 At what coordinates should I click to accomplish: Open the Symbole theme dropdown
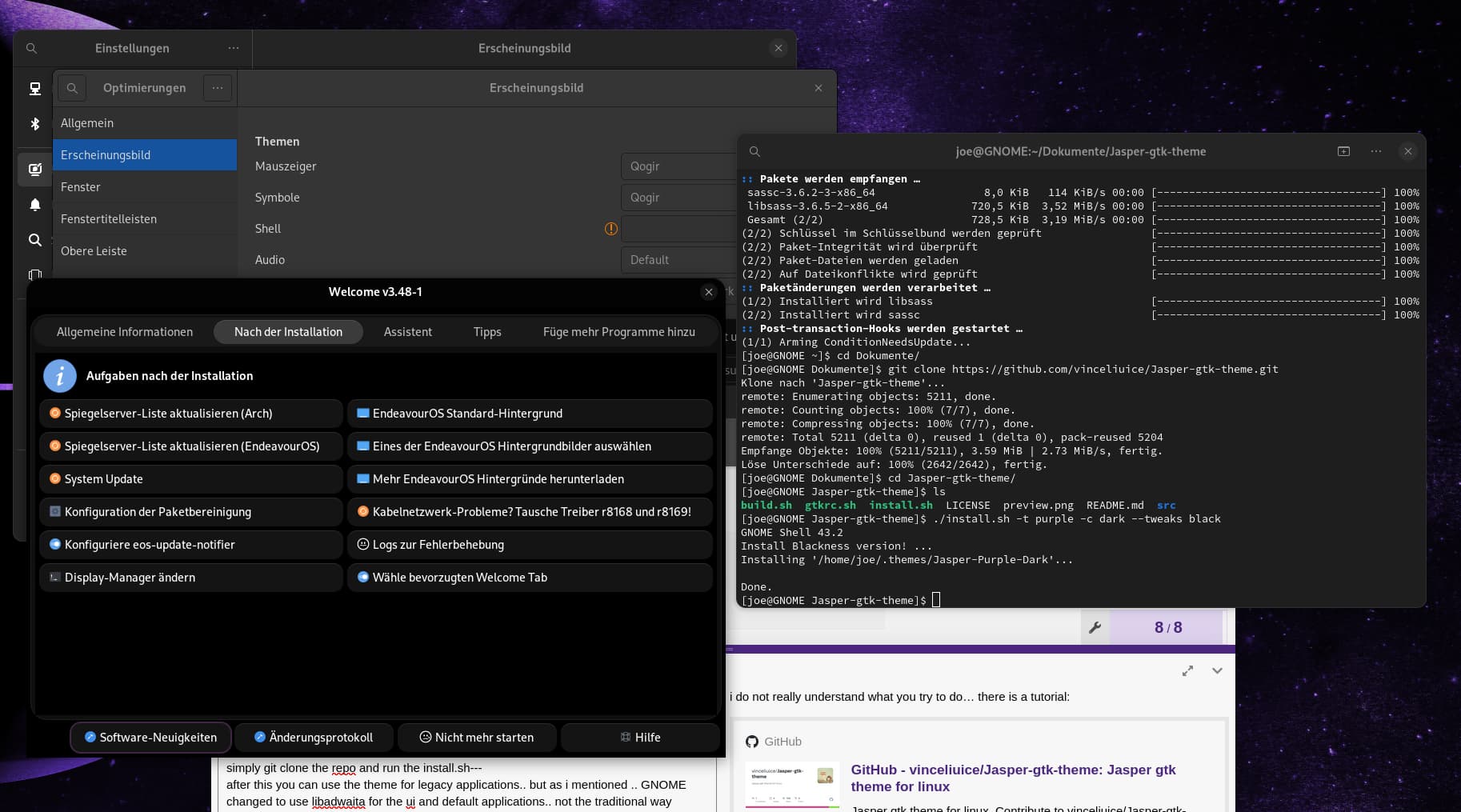(678, 198)
